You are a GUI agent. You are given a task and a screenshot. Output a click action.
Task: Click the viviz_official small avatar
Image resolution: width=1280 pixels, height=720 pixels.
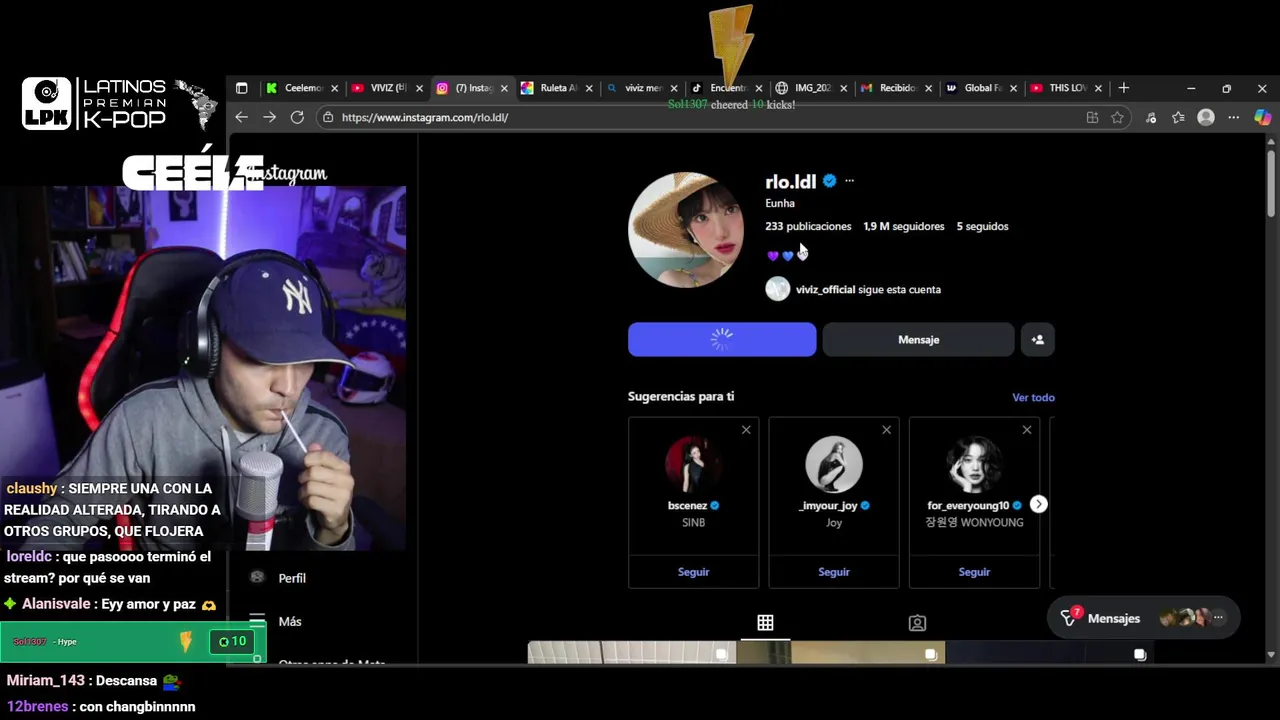pyautogui.click(x=777, y=289)
